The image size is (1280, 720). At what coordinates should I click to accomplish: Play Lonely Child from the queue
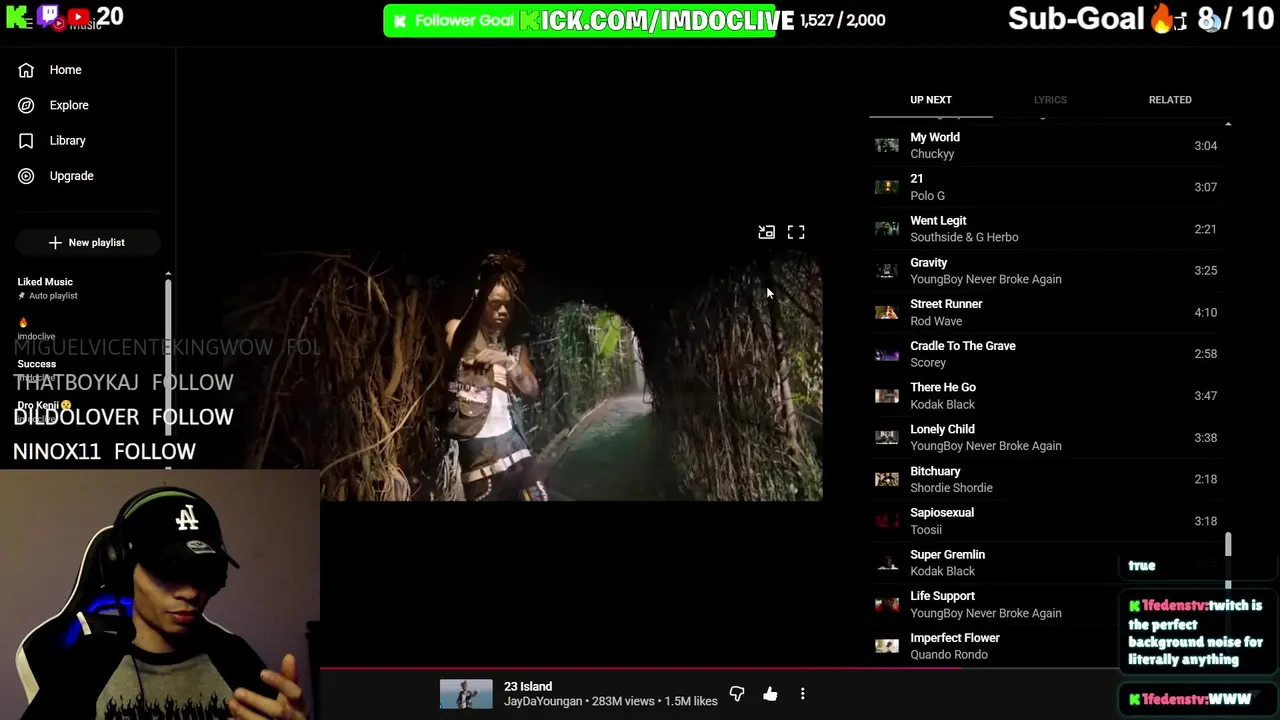[x=1049, y=437]
